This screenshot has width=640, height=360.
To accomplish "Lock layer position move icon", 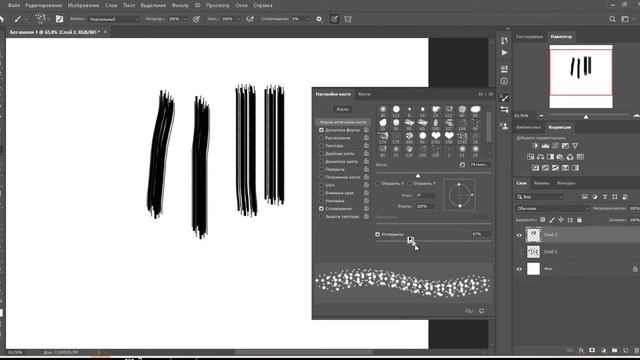I will click(561, 220).
